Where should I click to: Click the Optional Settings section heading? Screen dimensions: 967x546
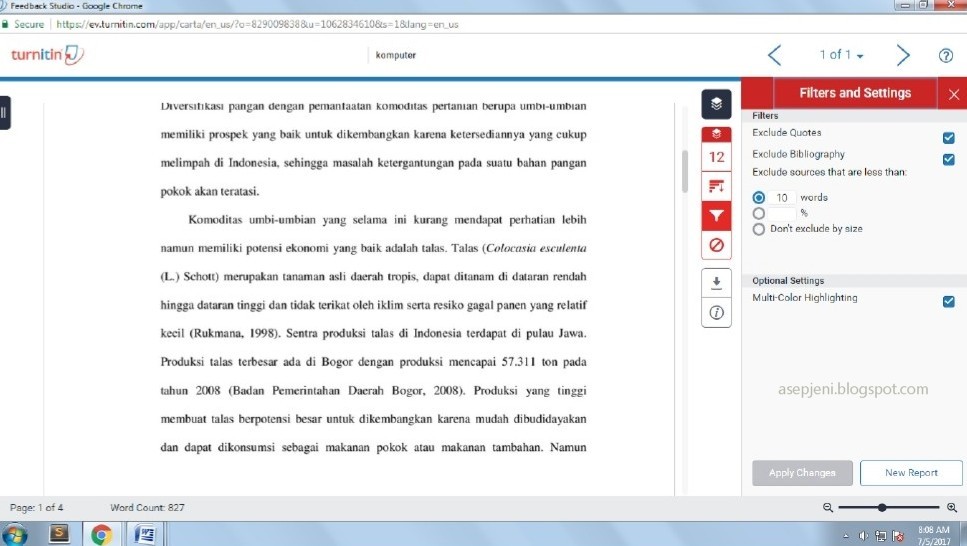788,281
